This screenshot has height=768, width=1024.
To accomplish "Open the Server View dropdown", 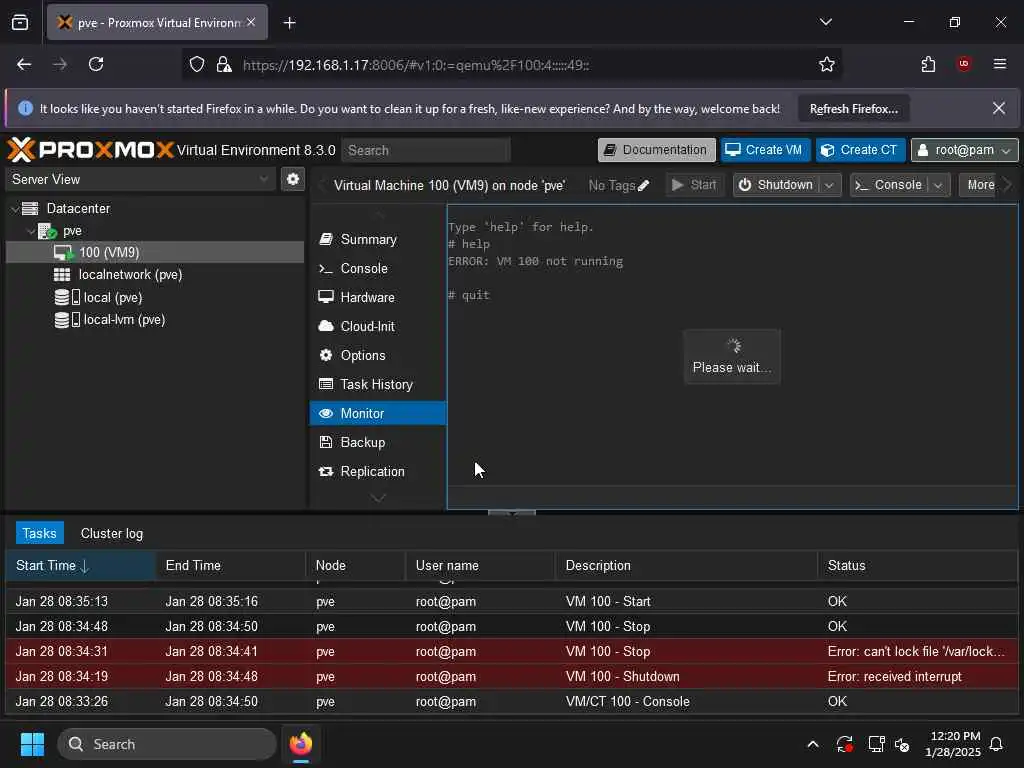I will [139, 180].
